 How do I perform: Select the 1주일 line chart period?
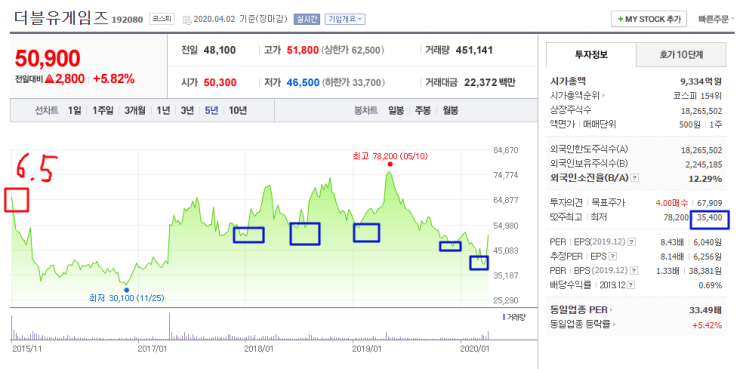[x=103, y=111]
